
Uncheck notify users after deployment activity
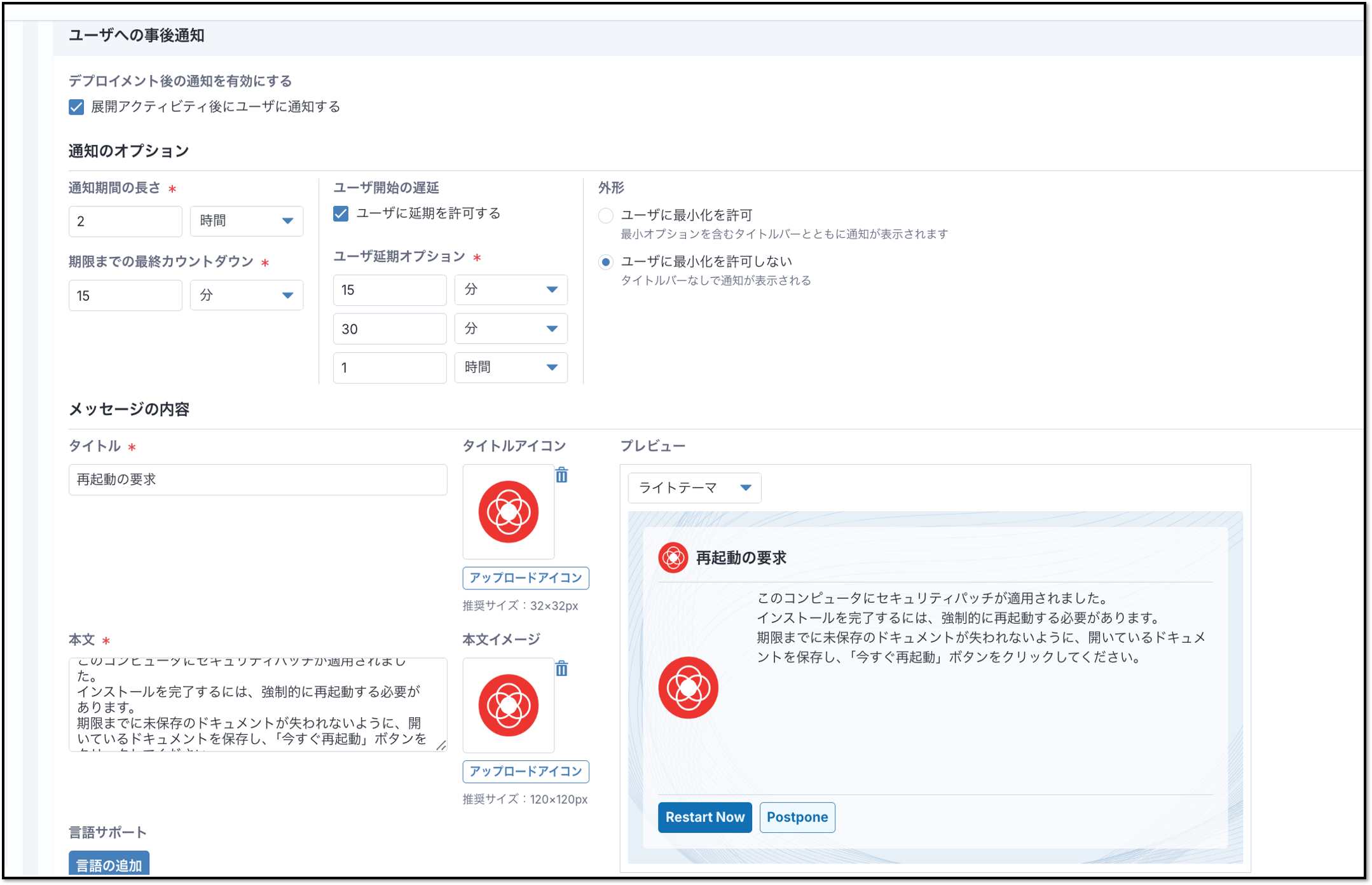pyautogui.click(x=76, y=107)
